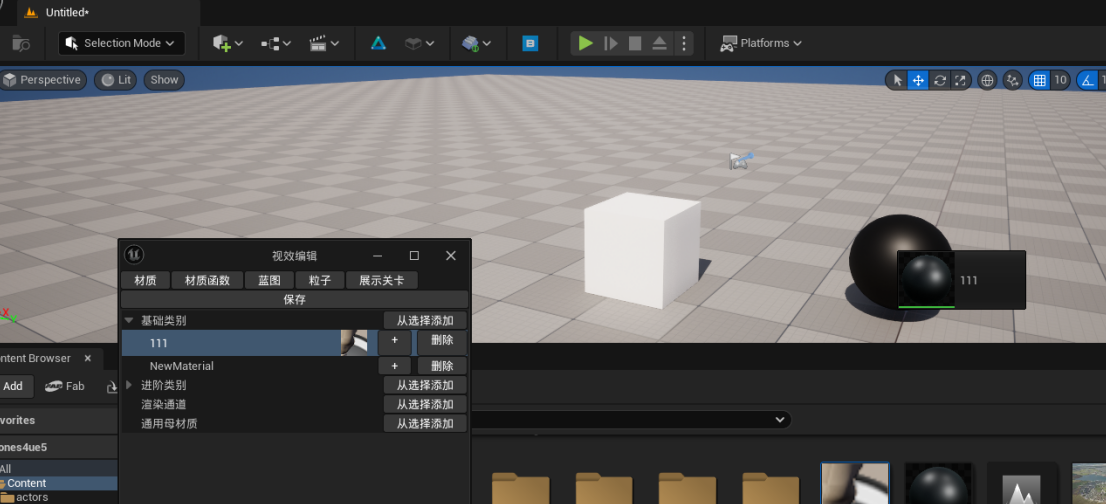
Task: Toggle grid snapping in viewport
Action: click(x=1040, y=80)
